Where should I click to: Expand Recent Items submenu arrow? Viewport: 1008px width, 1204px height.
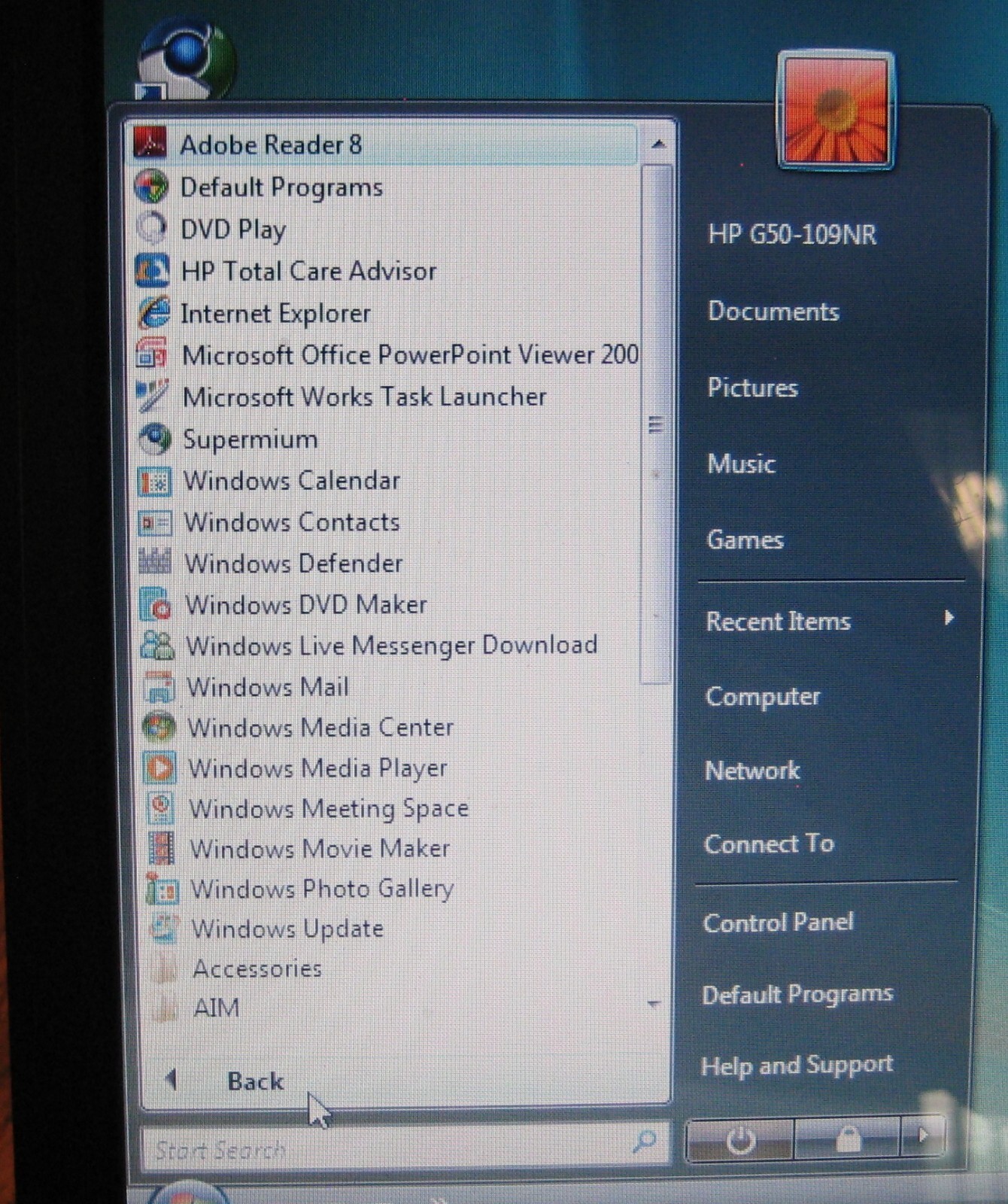pyautogui.click(x=949, y=618)
